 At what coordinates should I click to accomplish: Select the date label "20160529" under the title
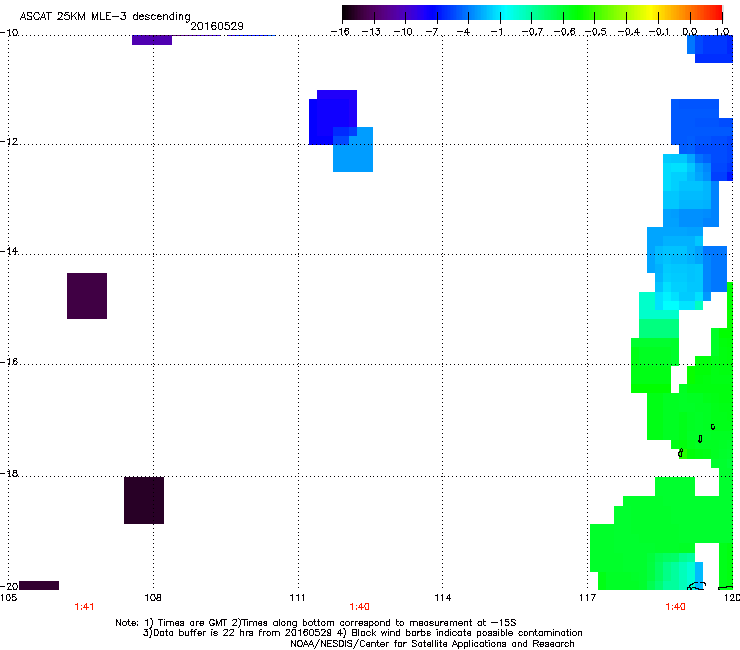click(x=217, y=26)
